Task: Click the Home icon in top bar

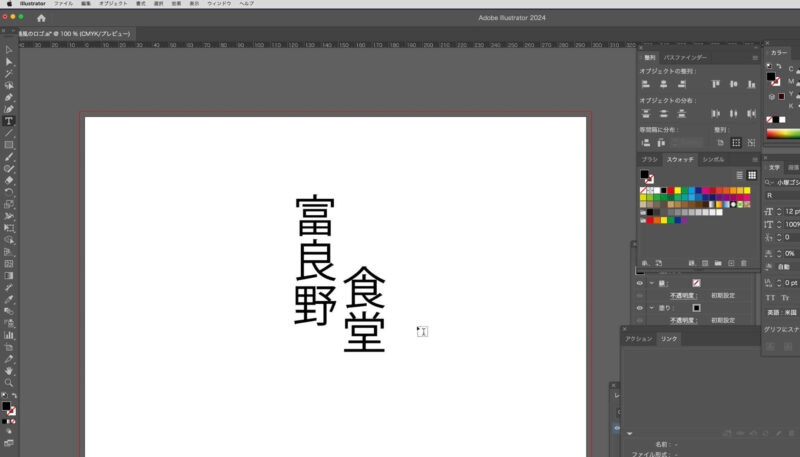Action: point(41,18)
